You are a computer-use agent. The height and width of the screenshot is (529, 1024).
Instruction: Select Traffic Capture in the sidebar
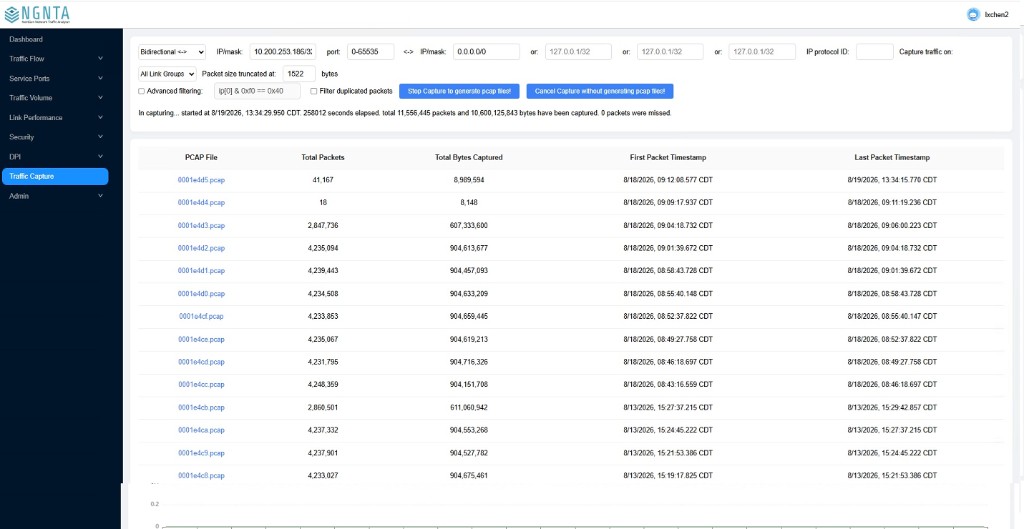point(55,176)
